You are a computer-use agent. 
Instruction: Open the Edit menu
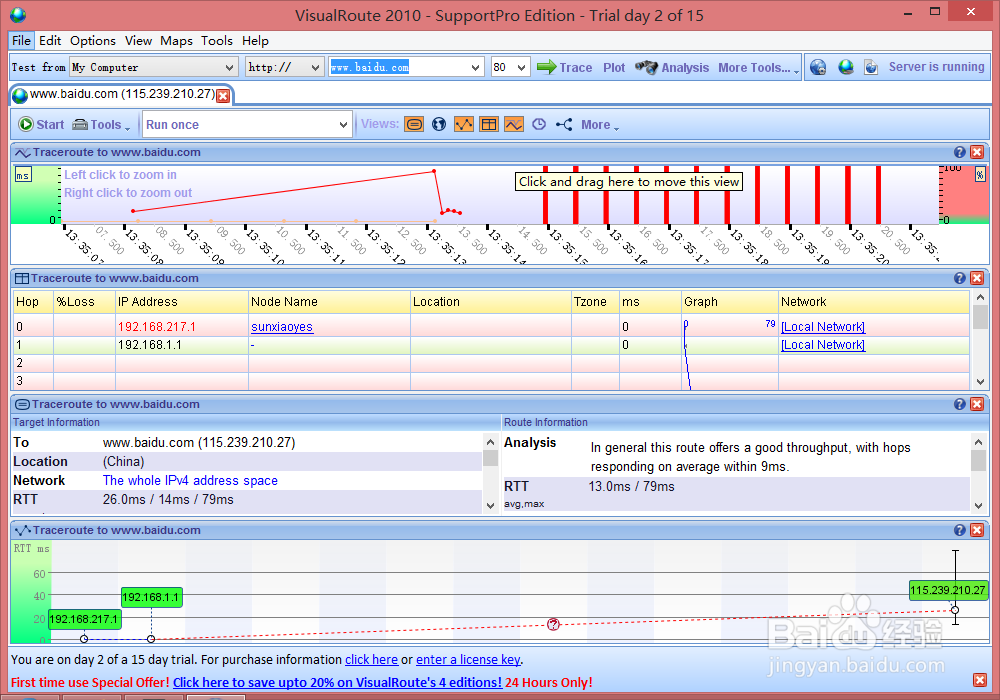[50, 40]
